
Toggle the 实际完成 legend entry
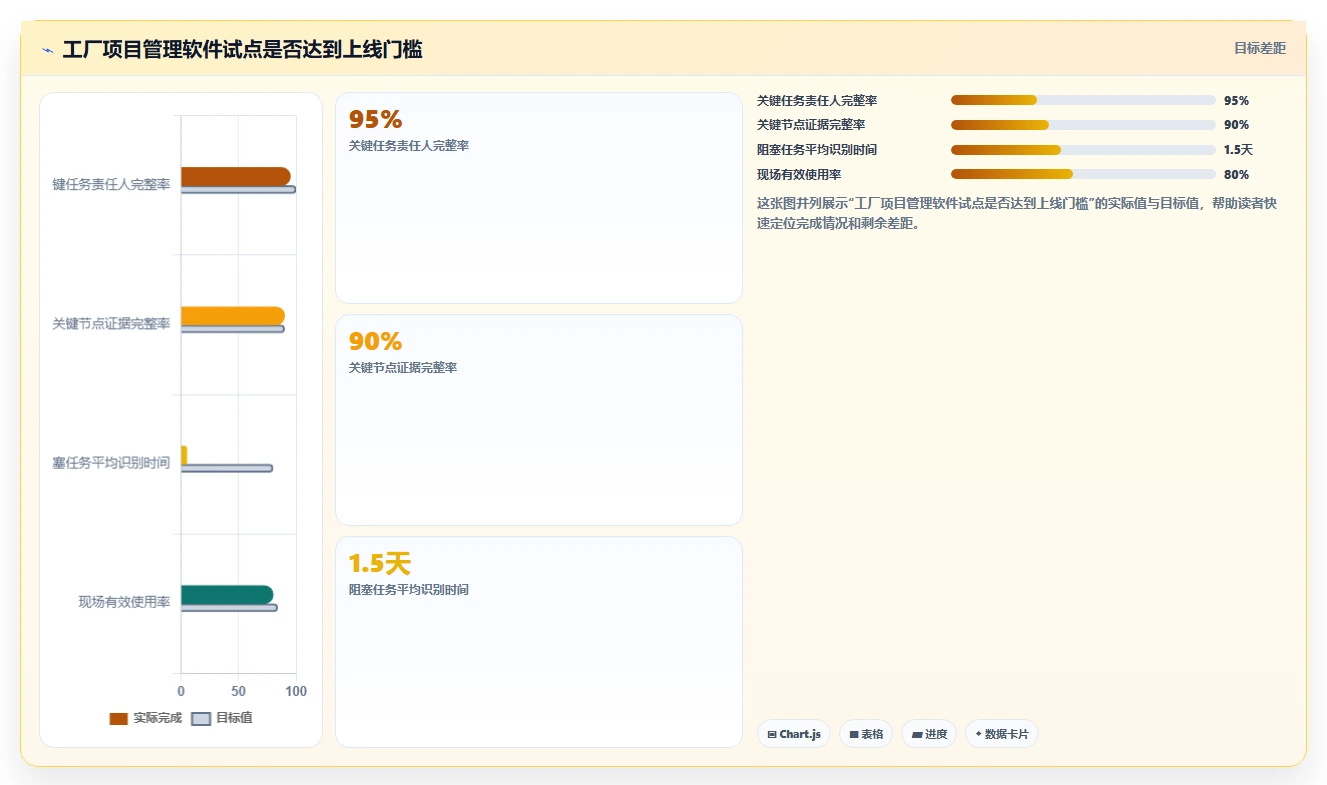146,718
